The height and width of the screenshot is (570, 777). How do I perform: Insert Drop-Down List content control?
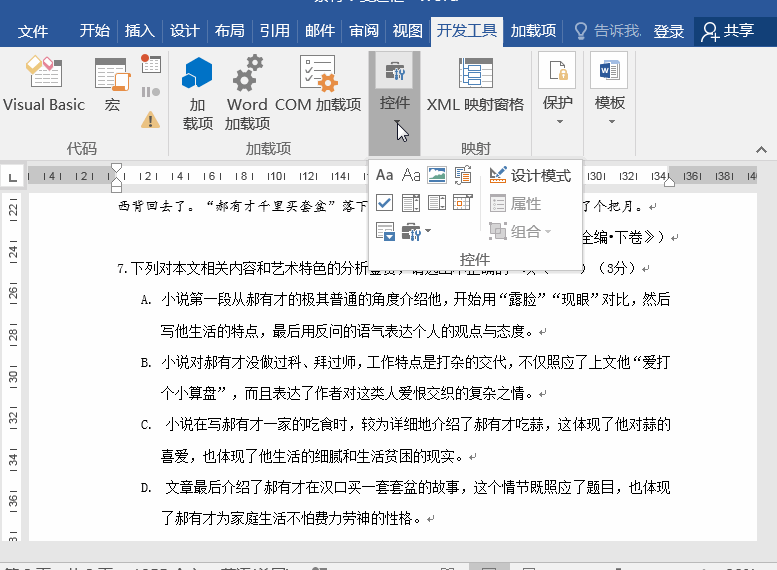tap(437, 203)
